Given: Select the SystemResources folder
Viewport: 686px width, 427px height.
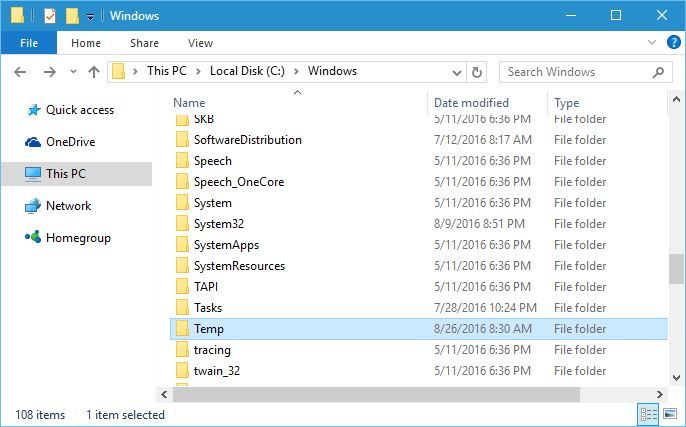Looking at the screenshot, I should pos(419,266).
